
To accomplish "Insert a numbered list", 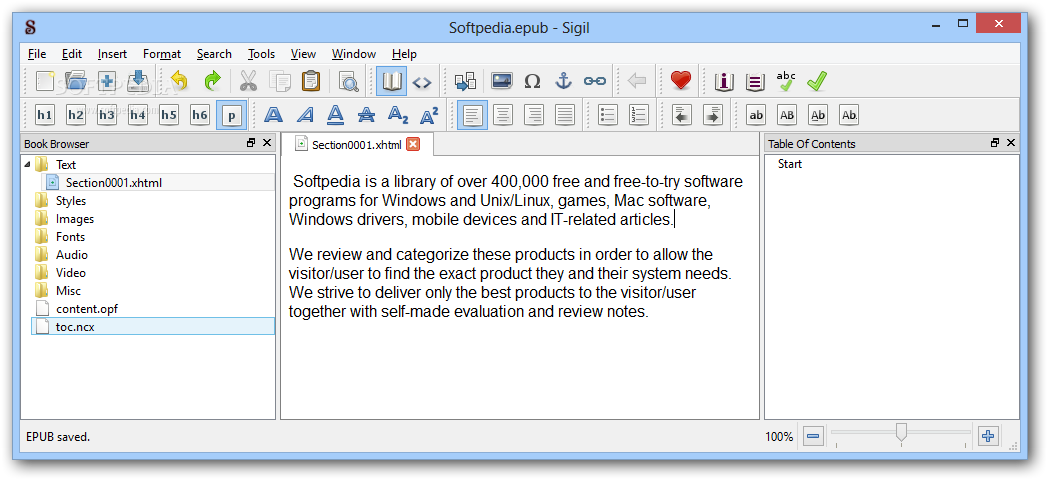I will 639,115.
